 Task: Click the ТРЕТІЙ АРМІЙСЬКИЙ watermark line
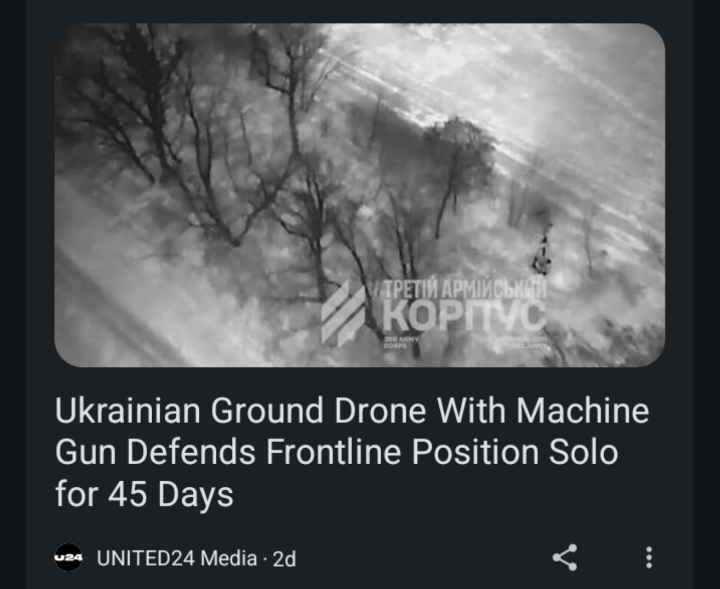[x=465, y=289]
